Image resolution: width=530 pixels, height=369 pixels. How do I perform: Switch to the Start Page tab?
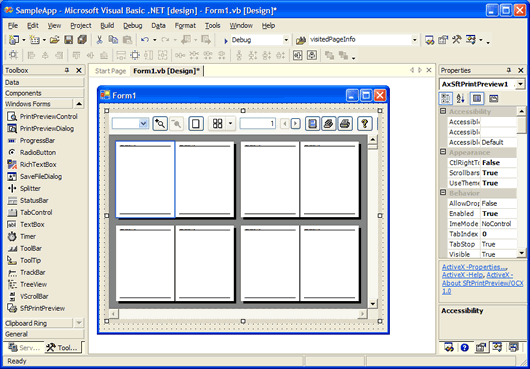point(111,71)
